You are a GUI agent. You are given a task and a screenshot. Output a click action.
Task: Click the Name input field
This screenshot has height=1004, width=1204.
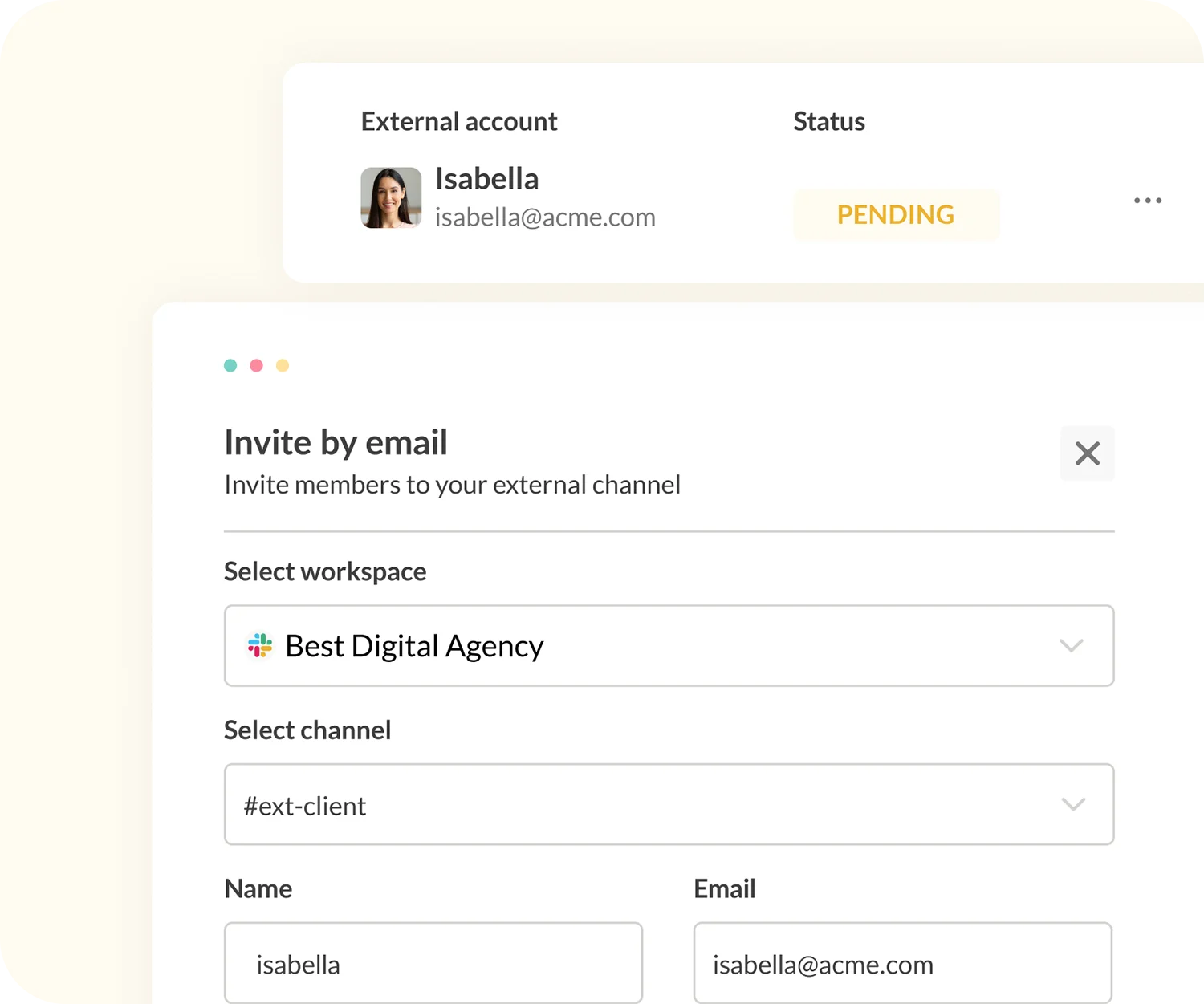pos(433,963)
